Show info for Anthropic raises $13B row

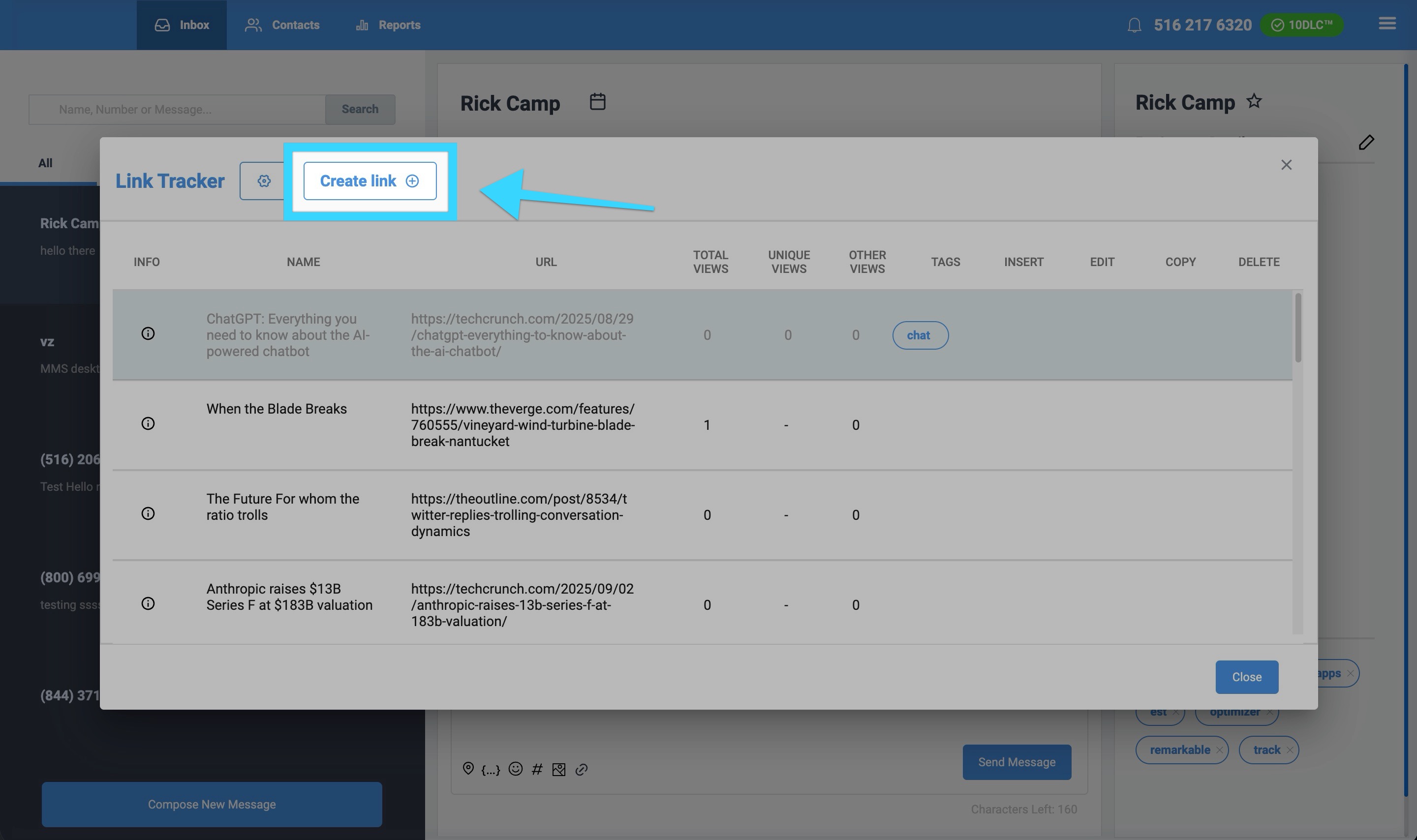pyautogui.click(x=148, y=603)
